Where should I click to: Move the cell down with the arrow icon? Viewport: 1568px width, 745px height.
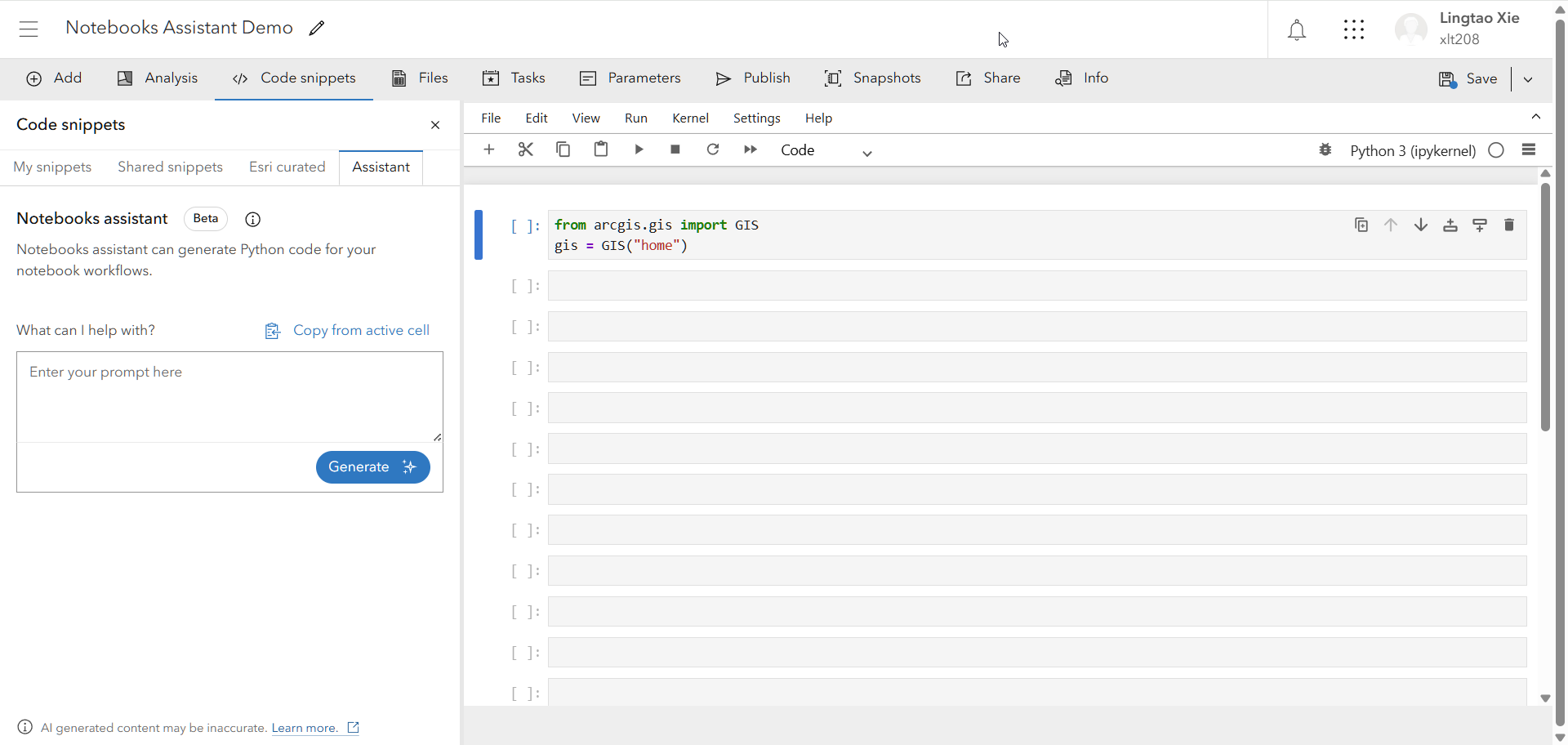[1421, 225]
